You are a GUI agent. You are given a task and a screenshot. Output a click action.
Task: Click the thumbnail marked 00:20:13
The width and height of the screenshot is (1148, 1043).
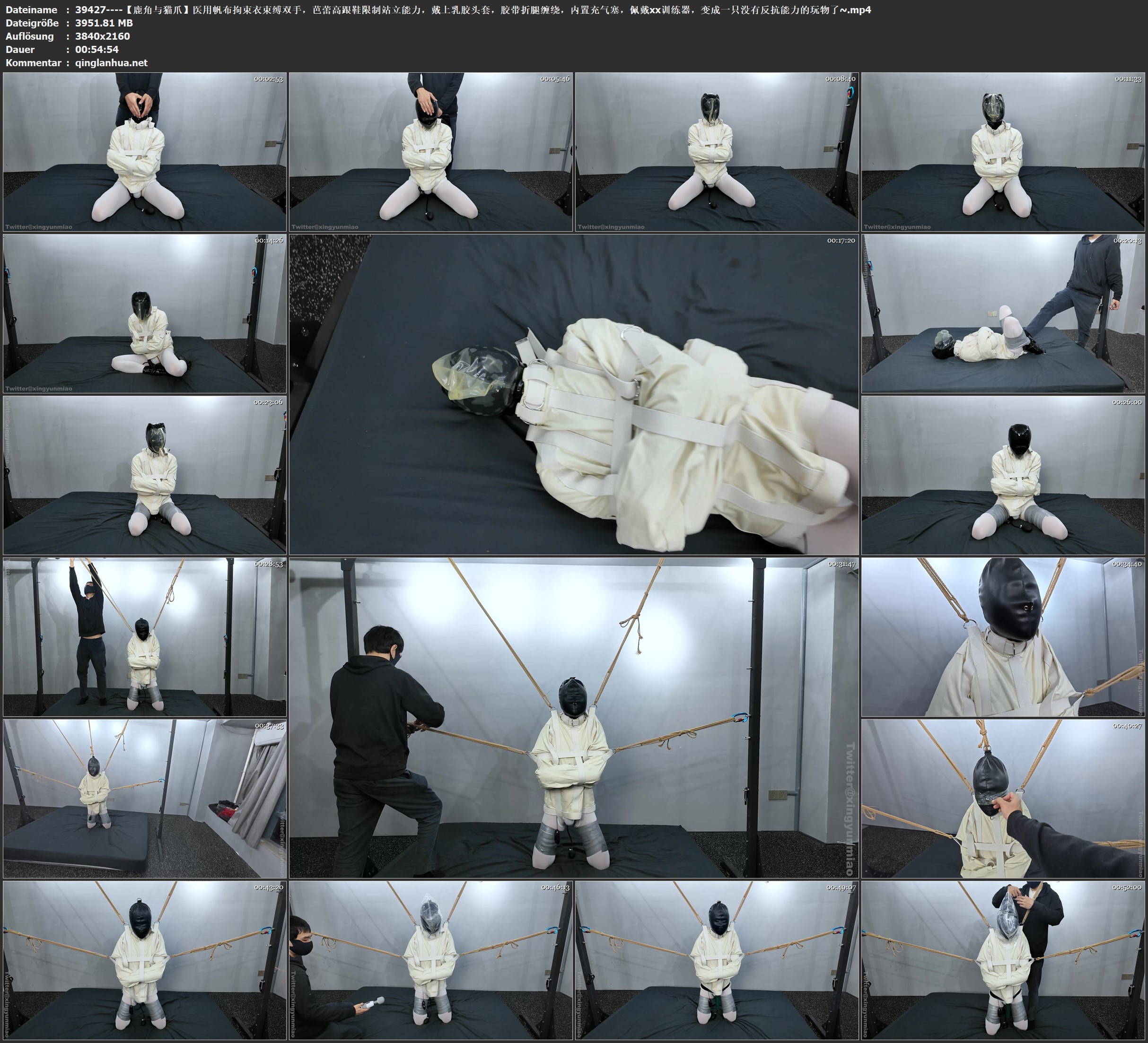(x=1003, y=313)
